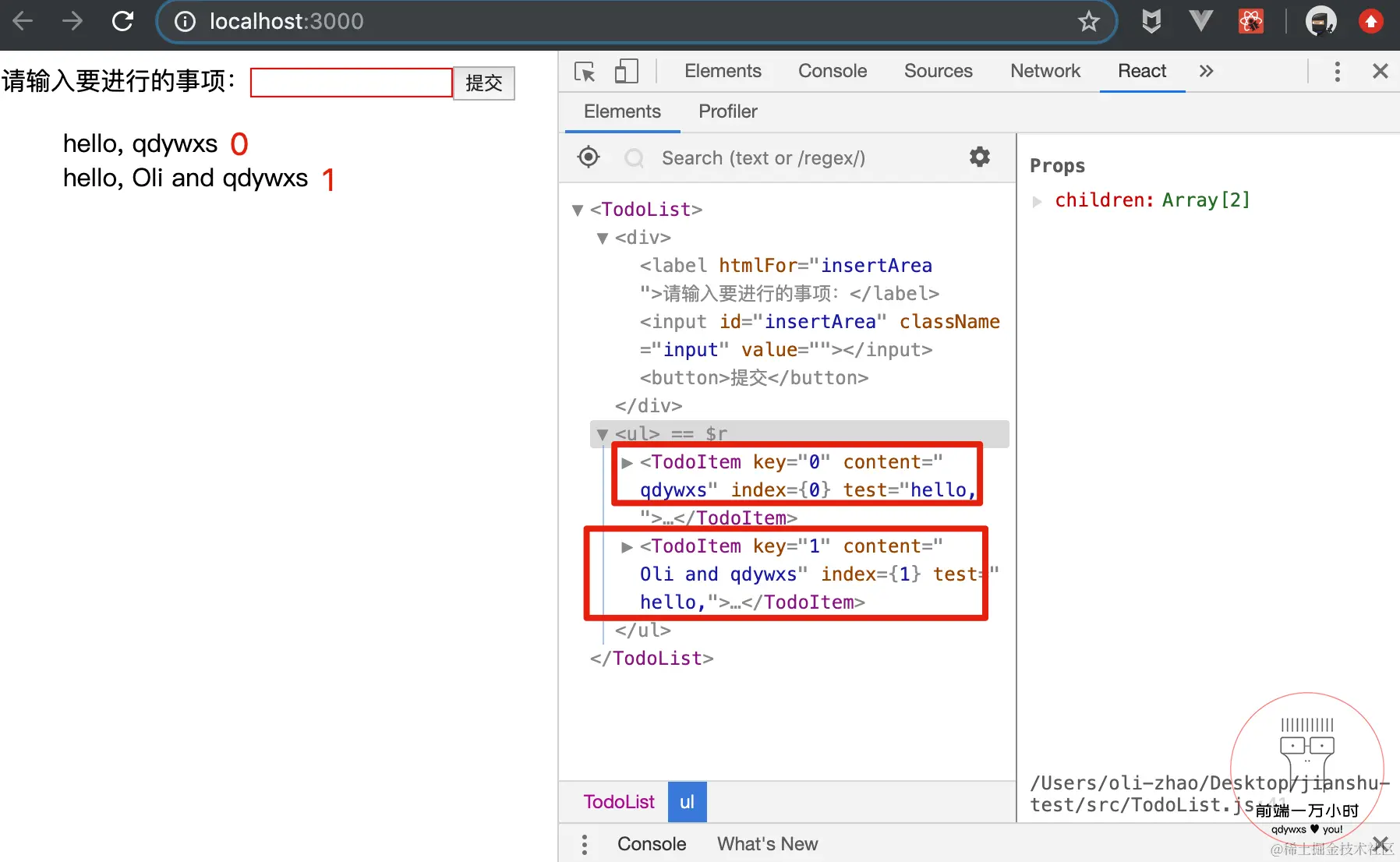Select the React Elements sub-tab

point(622,111)
